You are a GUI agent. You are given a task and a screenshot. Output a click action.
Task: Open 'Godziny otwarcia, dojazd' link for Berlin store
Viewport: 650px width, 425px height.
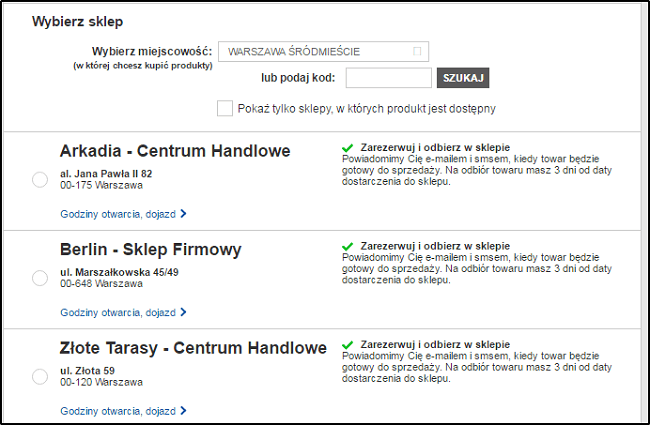(x=118, y=311)
